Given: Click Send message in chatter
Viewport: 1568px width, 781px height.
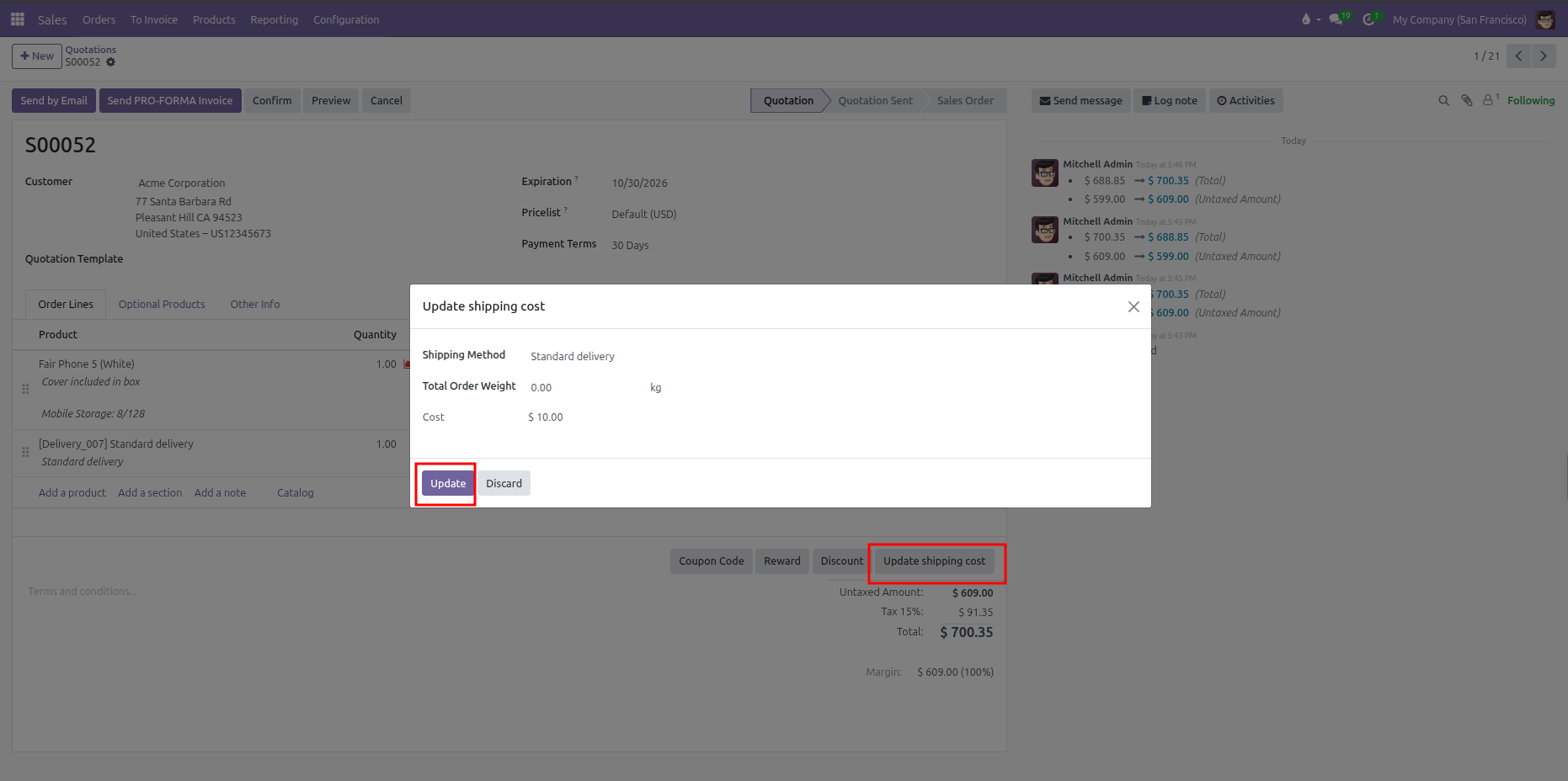Looking at the screenshot, I should [1080, 101].
